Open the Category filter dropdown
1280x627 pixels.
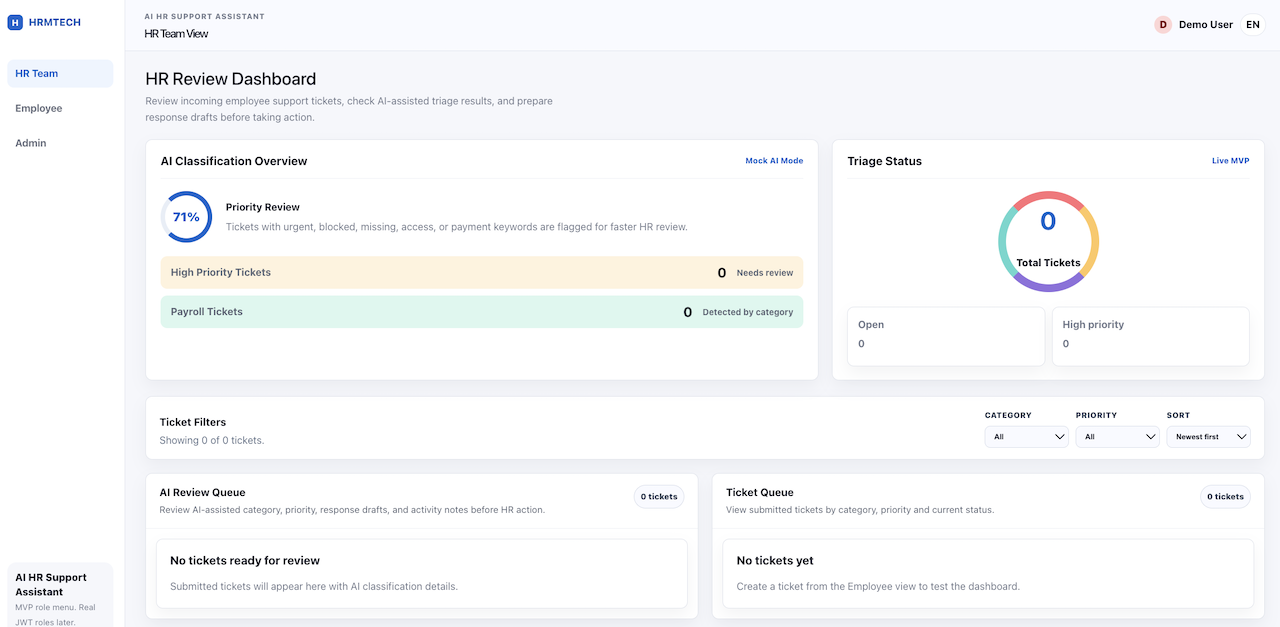click(1026, 437)
